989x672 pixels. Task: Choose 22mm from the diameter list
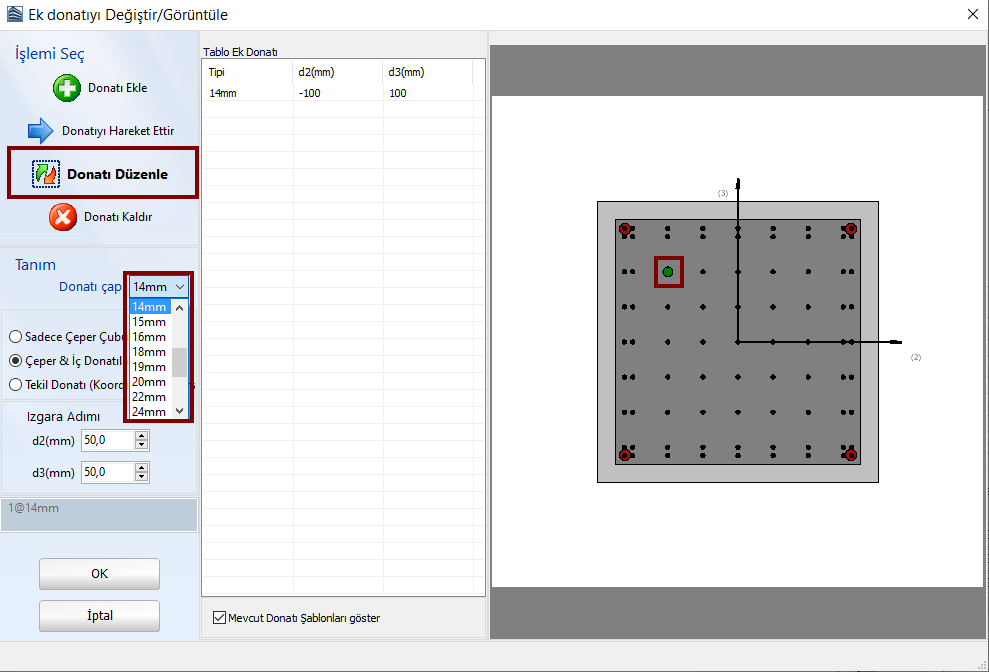[x=149, y=397]
